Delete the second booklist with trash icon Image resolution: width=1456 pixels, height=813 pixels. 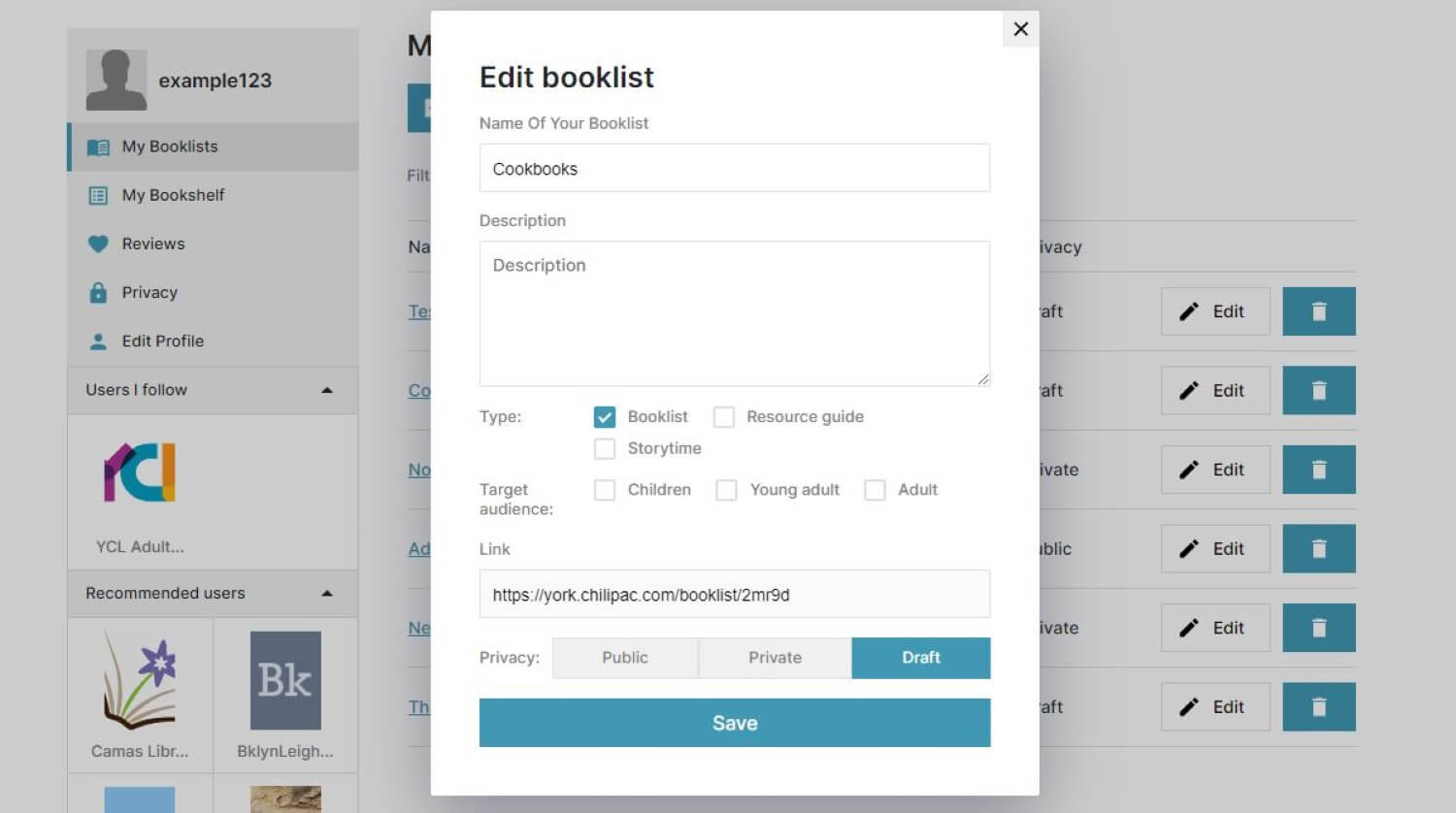point(1319,391)
